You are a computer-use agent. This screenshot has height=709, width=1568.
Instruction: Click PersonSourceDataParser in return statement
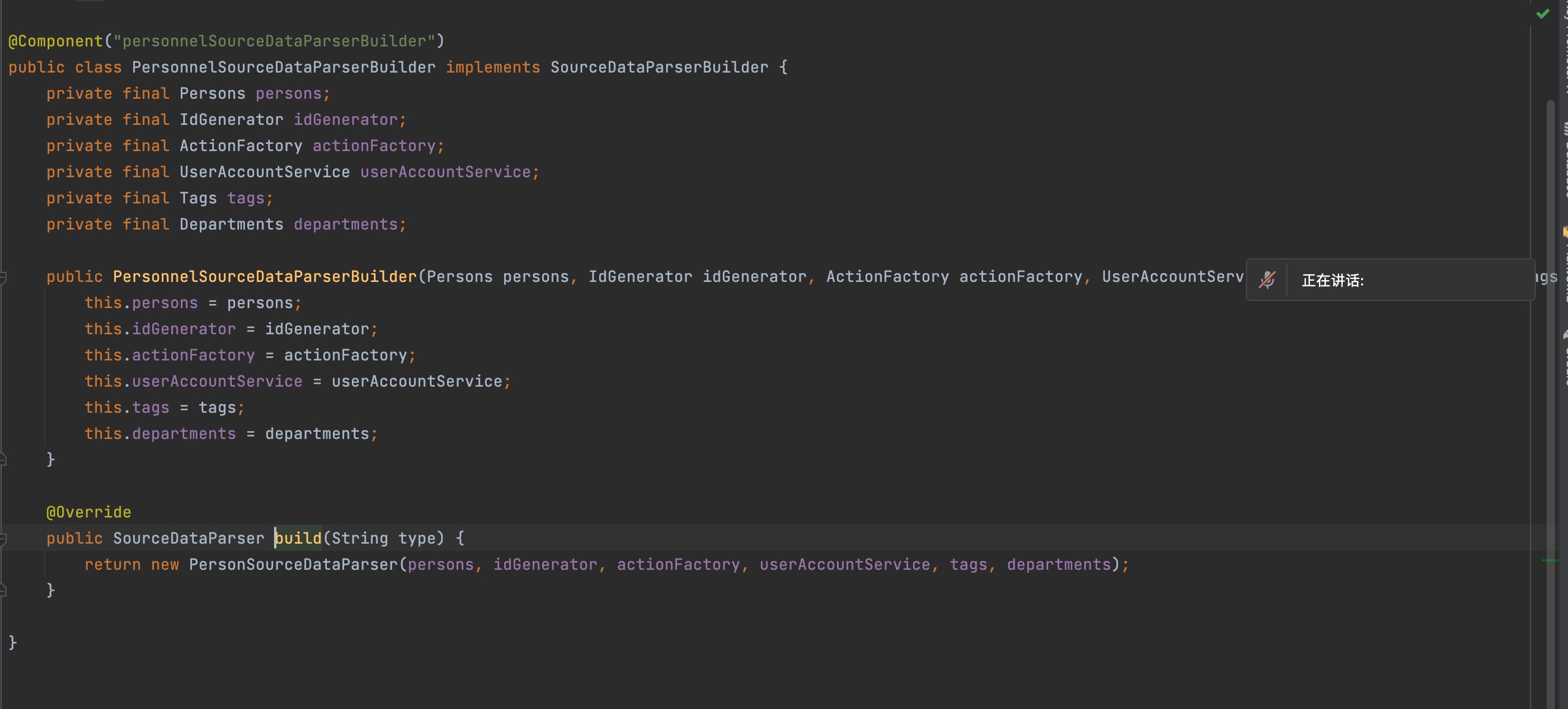[294, 564]
